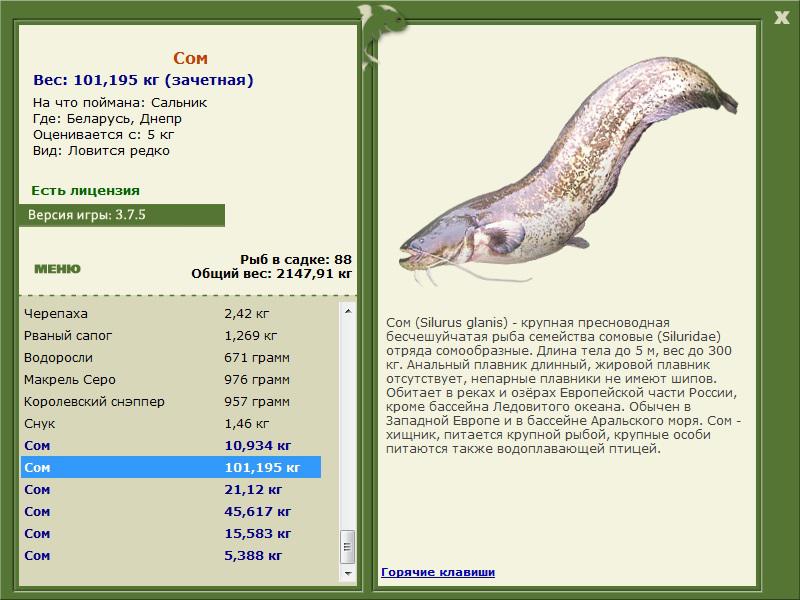Select the Черепаха row in the list
The width and height of the screenshot is (800, 600).
(x=171, y=313)
